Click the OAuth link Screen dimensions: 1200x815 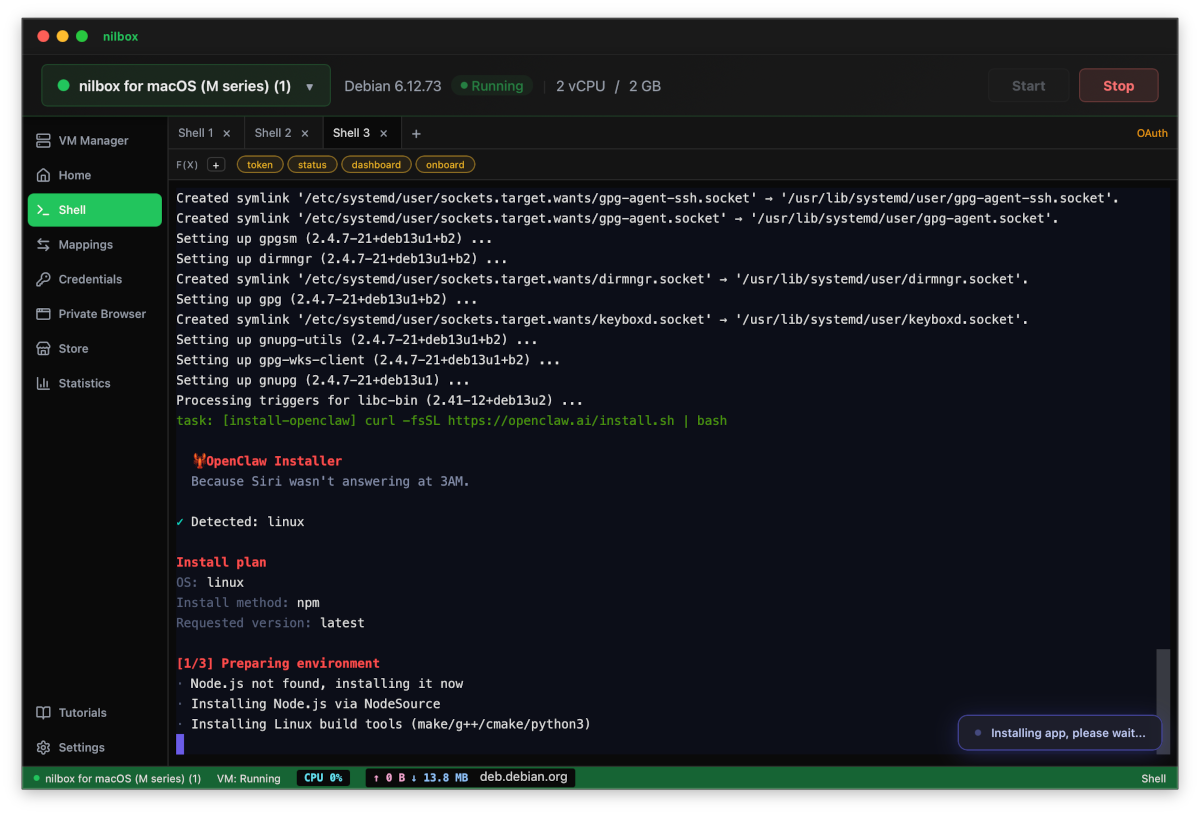coord(1152,132)
